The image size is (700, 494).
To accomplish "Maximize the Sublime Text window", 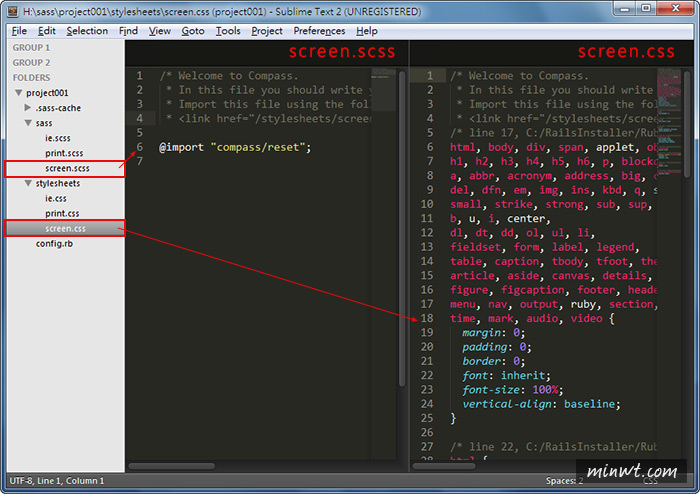I will [x=646, y=8].
